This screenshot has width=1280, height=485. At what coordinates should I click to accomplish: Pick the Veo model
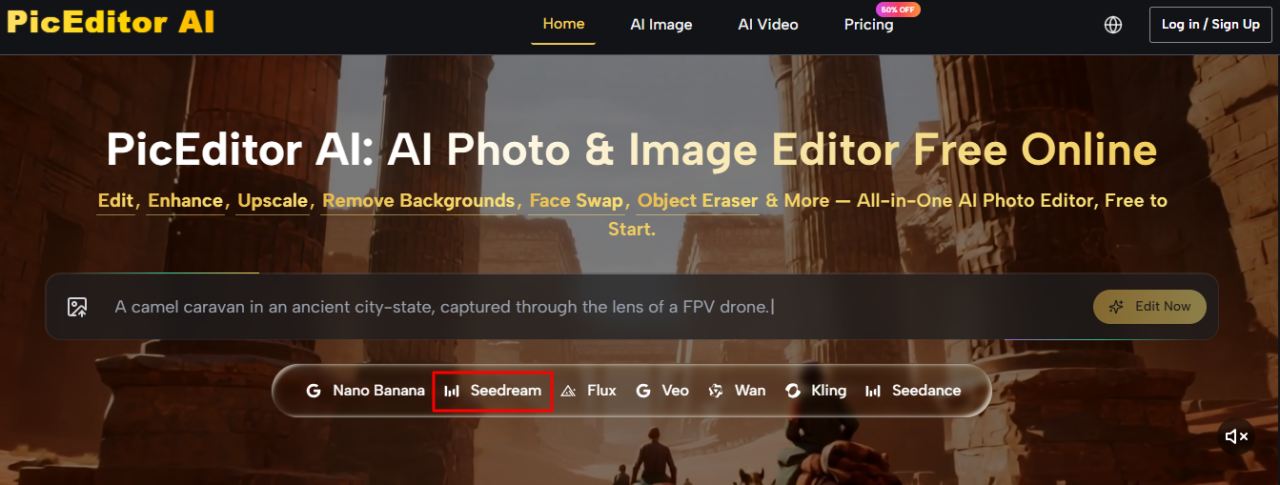(x=662, y=391)
